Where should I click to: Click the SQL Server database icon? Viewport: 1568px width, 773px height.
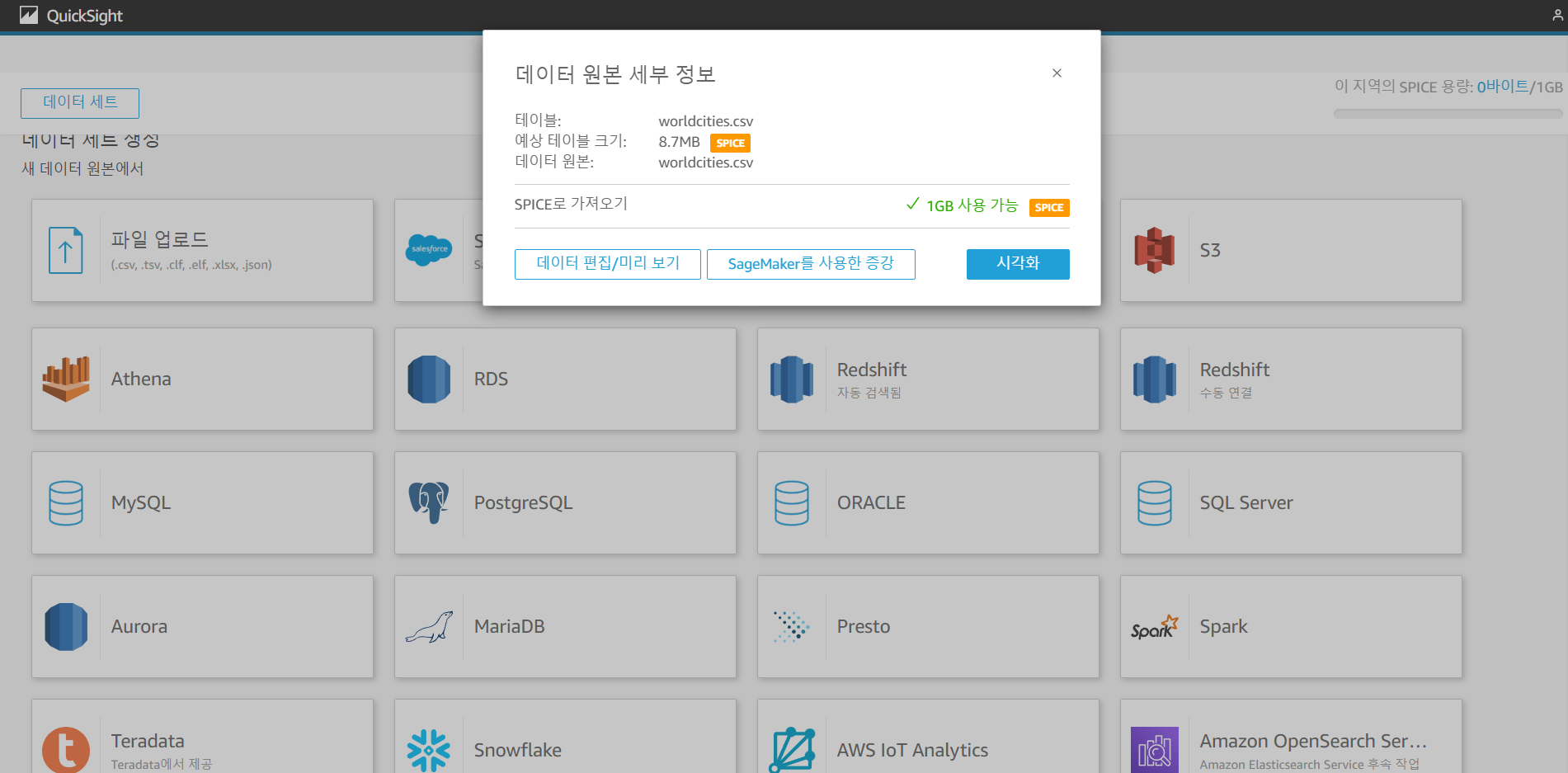[x=1155, y=503]
